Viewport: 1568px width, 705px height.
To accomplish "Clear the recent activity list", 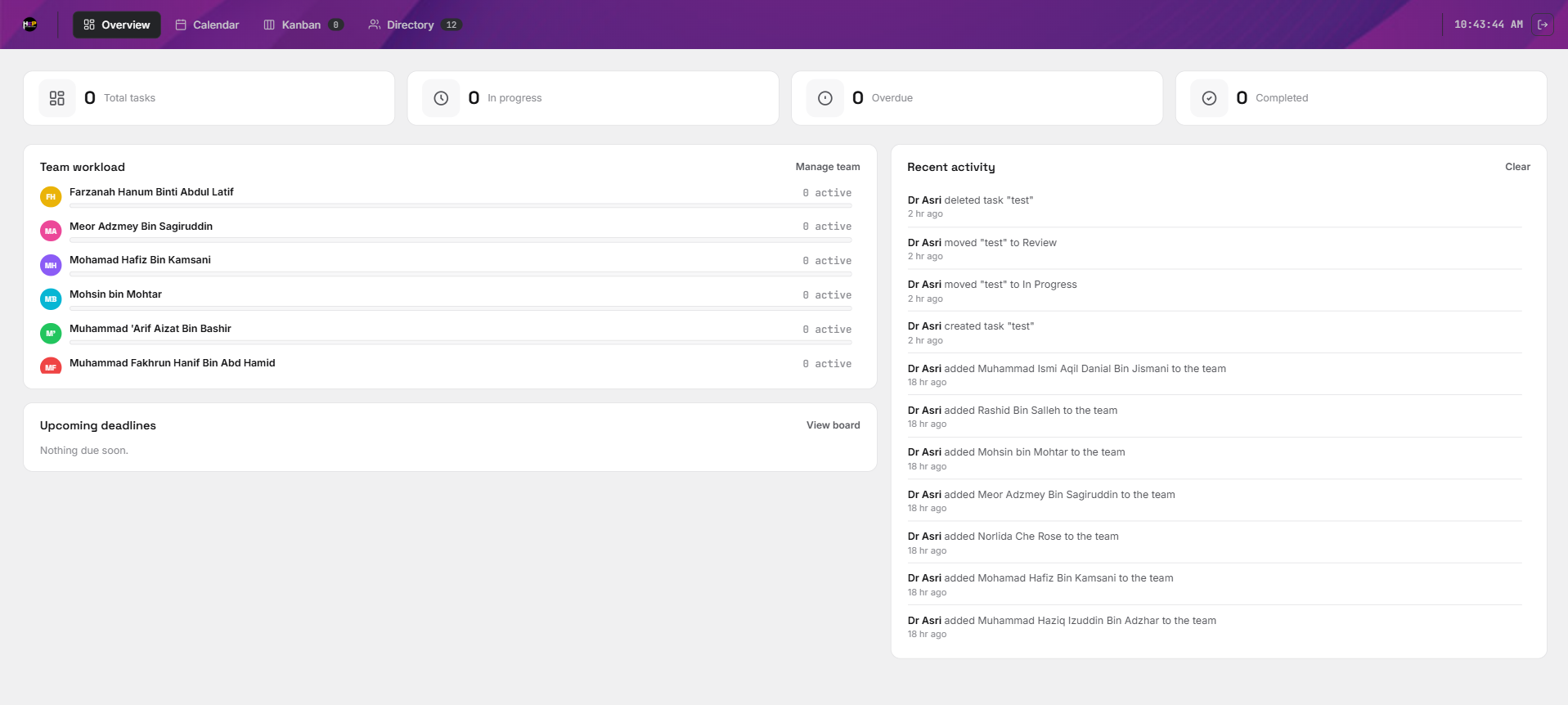I will (x=1517, y=167).
